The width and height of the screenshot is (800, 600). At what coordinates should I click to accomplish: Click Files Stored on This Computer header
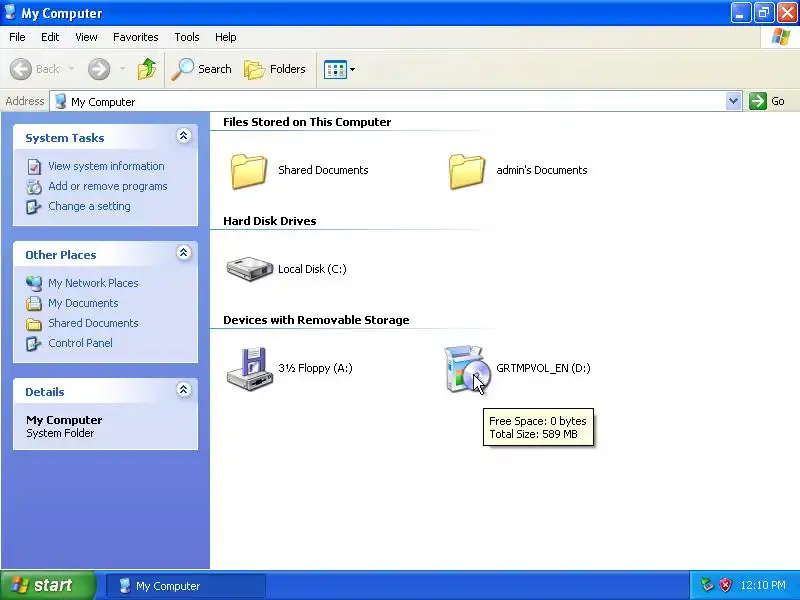pyautogui.click(x=307, y=122)
